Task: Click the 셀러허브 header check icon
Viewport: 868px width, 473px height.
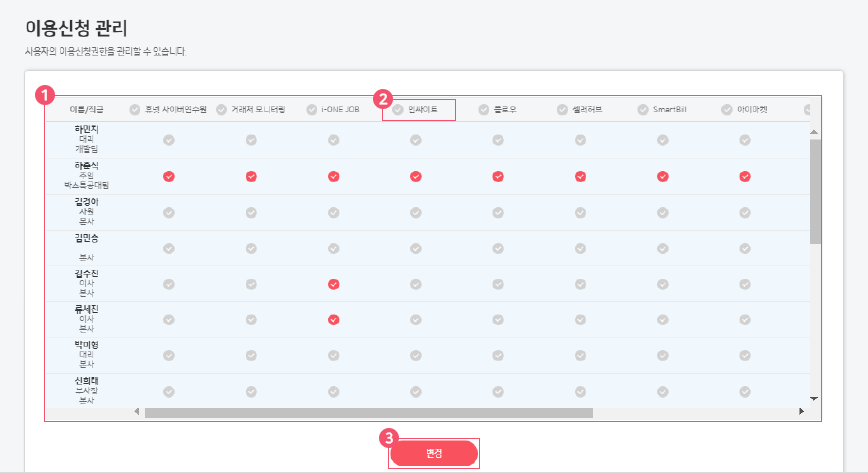Action: [x=562, y=109]
